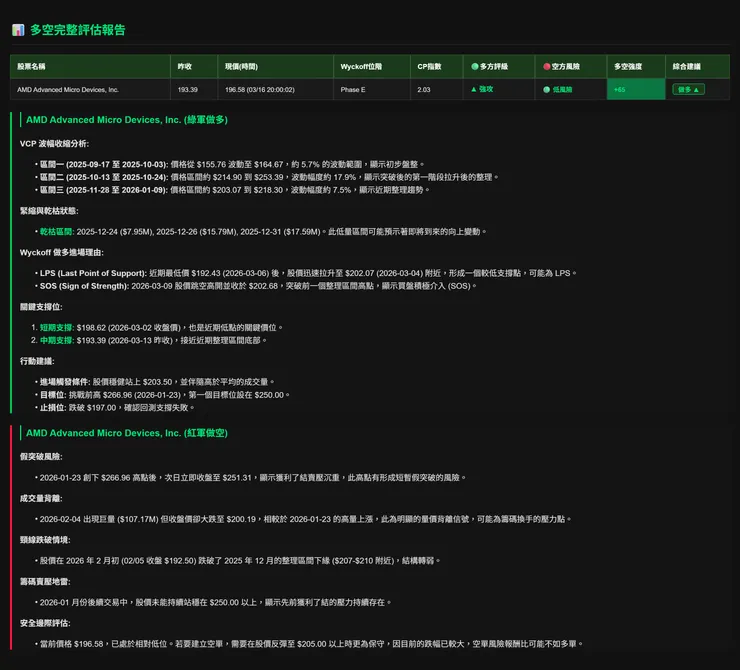Click the 關鍵支撐位 subheading

(x=41, y=307)
